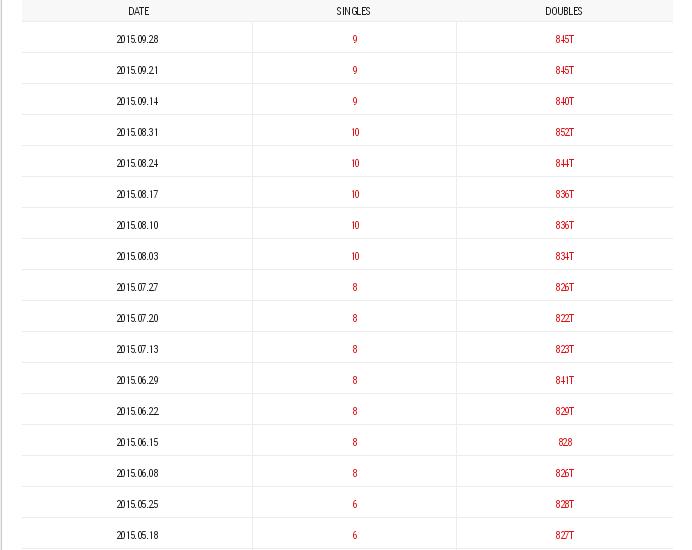The height and width of the screenshot is (550, 692).
Task: Open doubles ranking 829T
Action: 564,411
